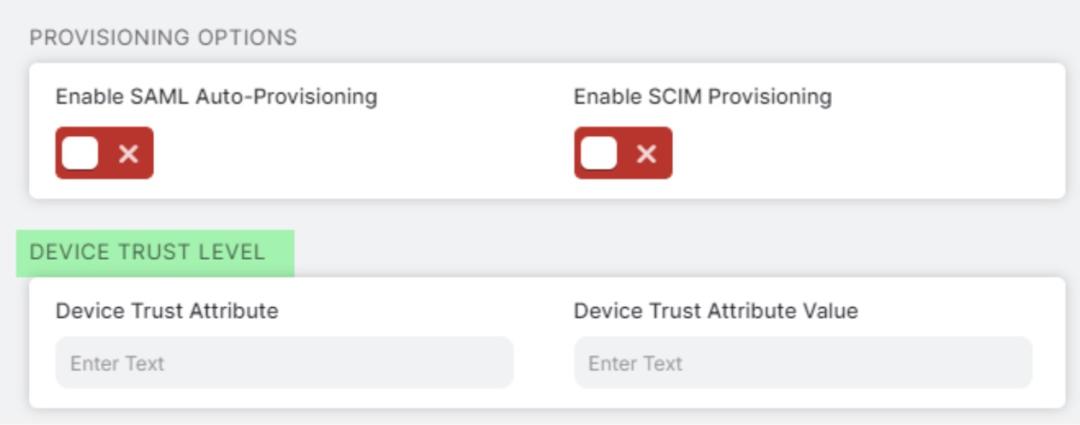1080x425 pixels.
Task: Click into the Device Trust Attribute Value field
Action: click(x=802, y=363)
